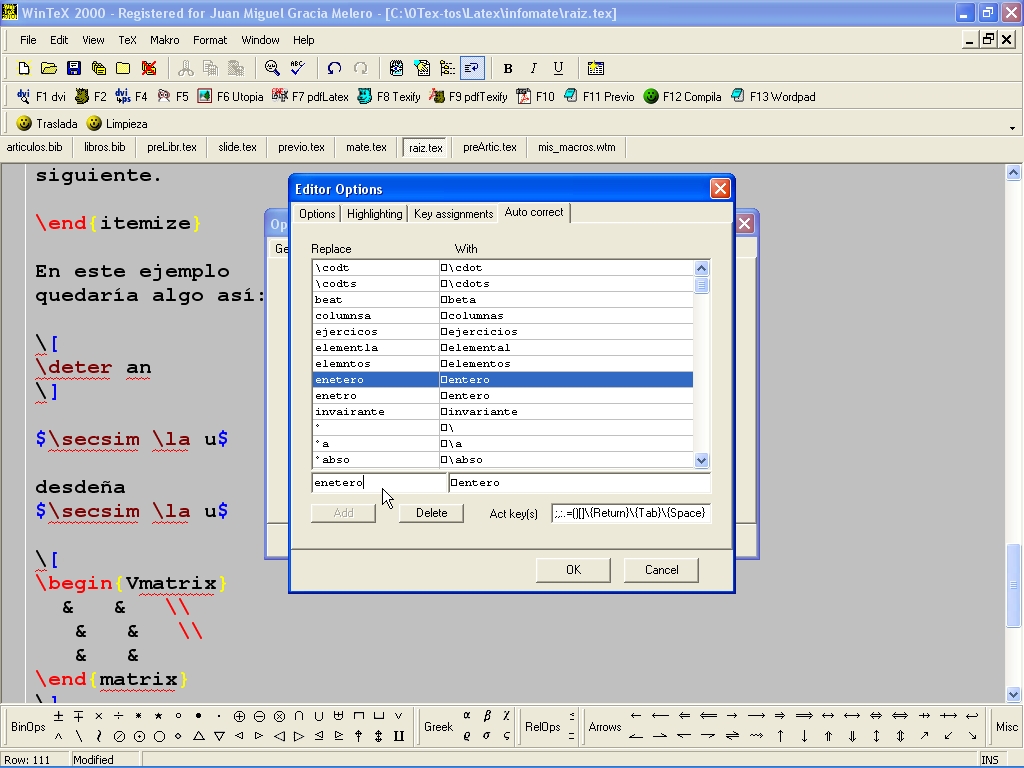Toggle italic formatting
The height and width of the screenshot is (768, 1024).
point(534,68)
